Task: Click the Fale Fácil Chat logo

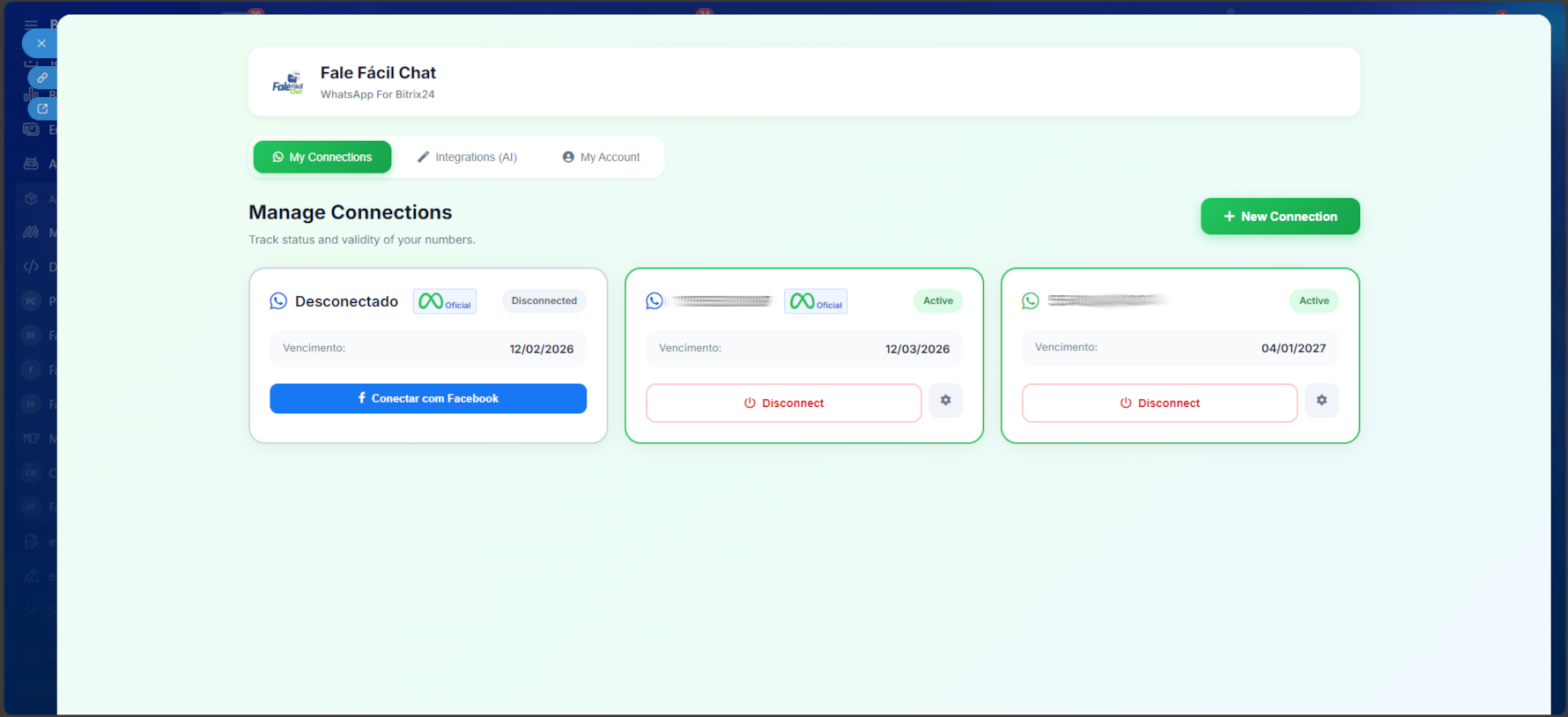Action: (287, 83)
